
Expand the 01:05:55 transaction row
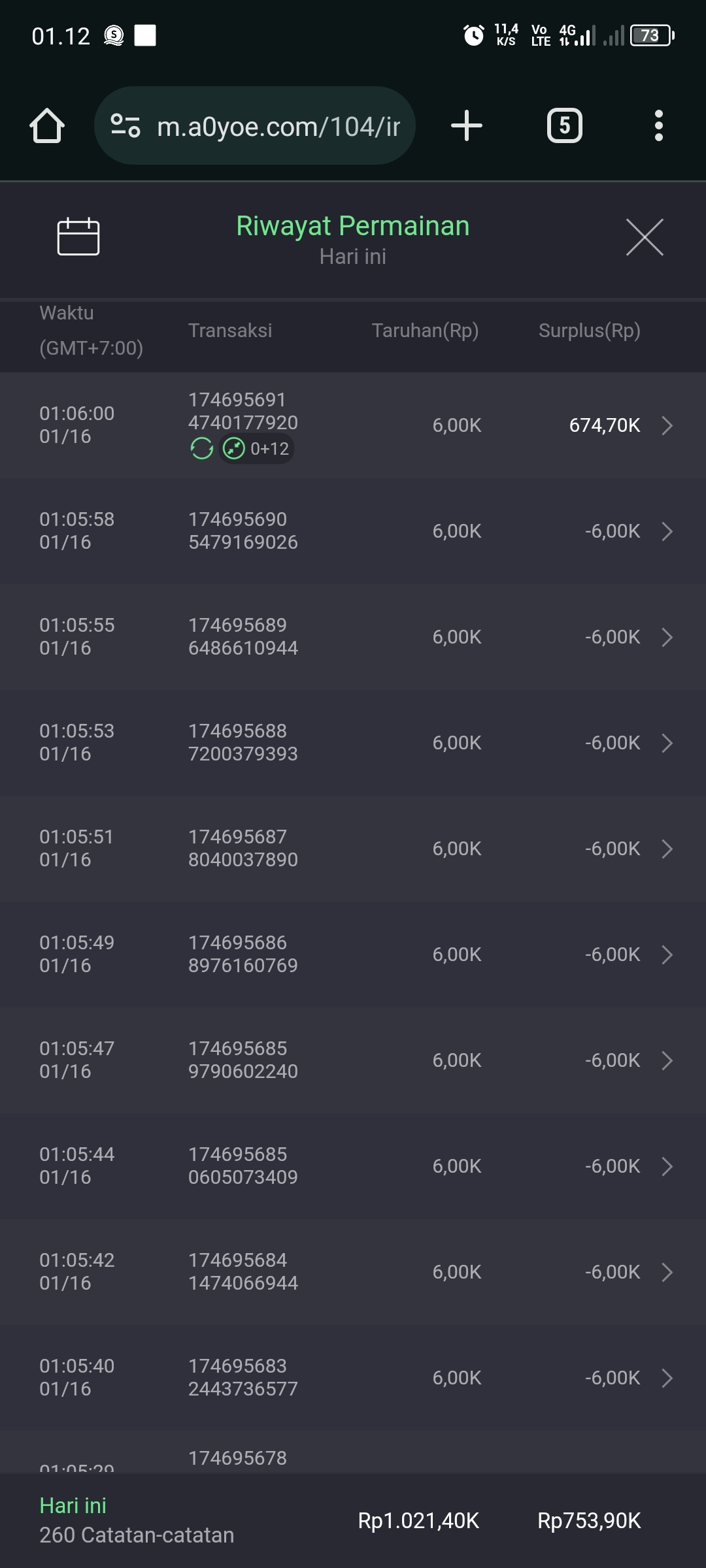tap(667, 637)
